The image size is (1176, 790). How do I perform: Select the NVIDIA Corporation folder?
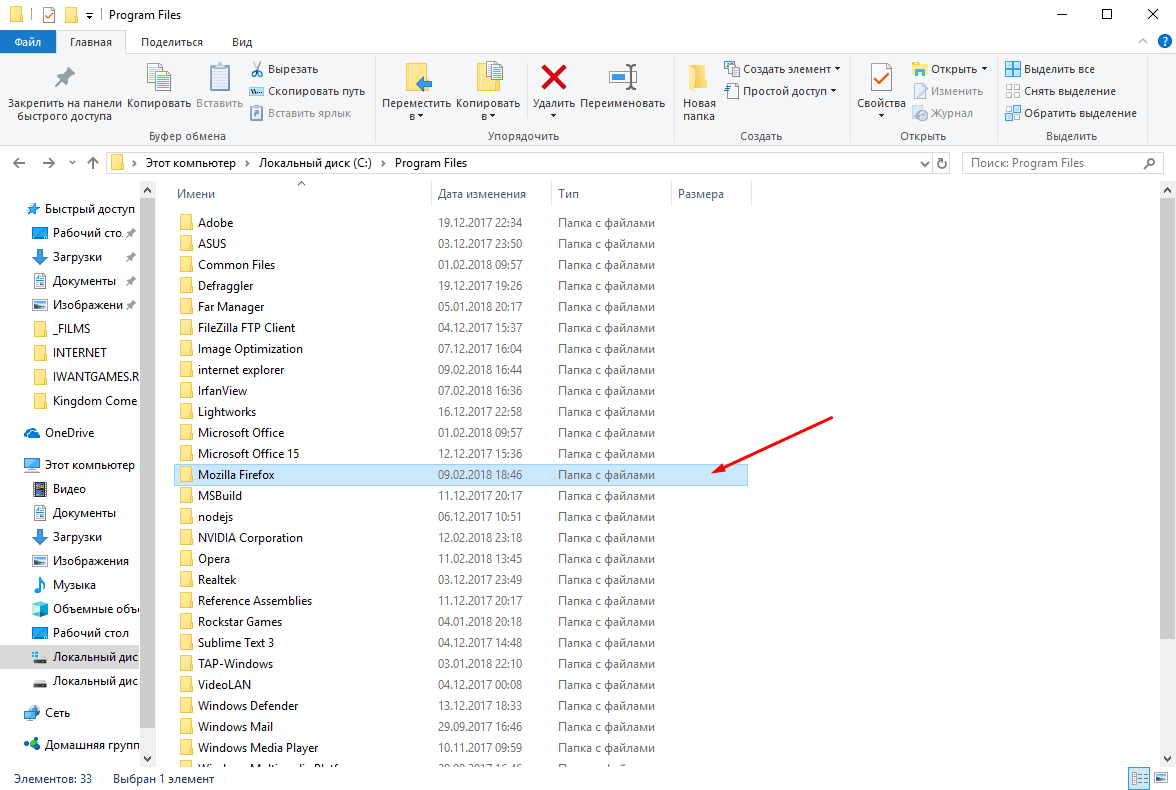coord(460,538)
